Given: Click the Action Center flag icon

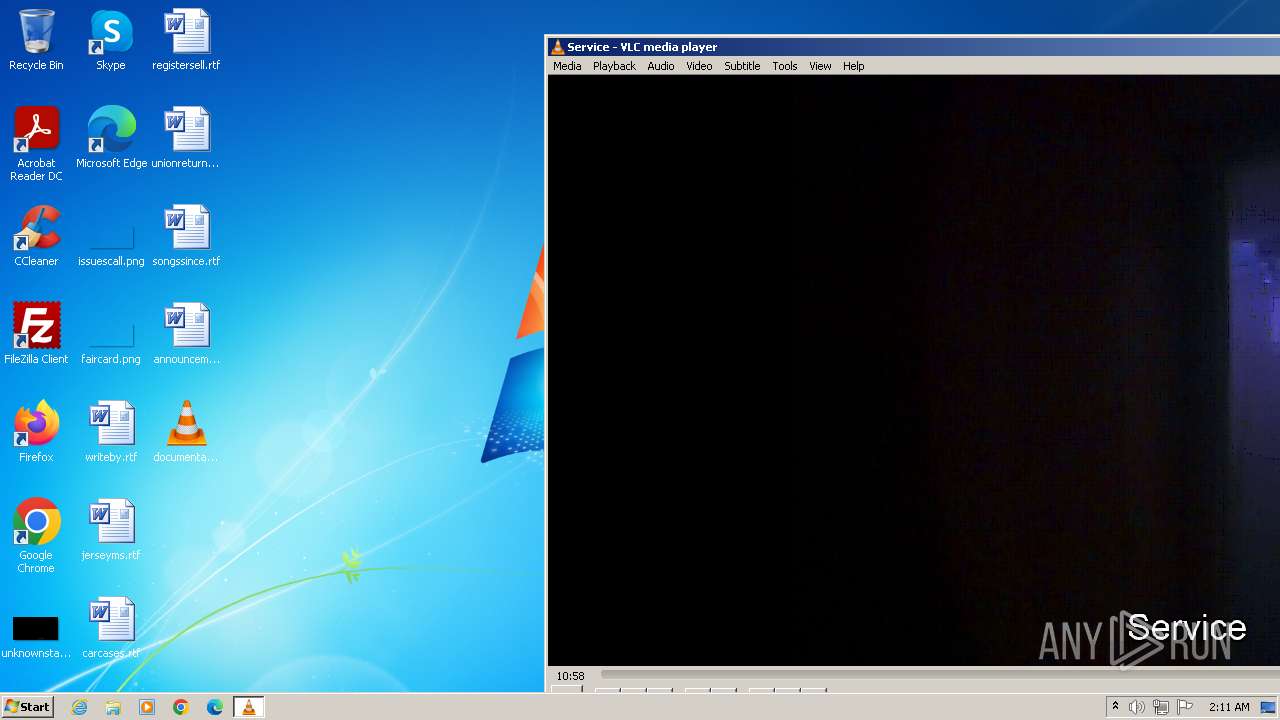Looking at the screenshot, I should [x=1185, y=707].
